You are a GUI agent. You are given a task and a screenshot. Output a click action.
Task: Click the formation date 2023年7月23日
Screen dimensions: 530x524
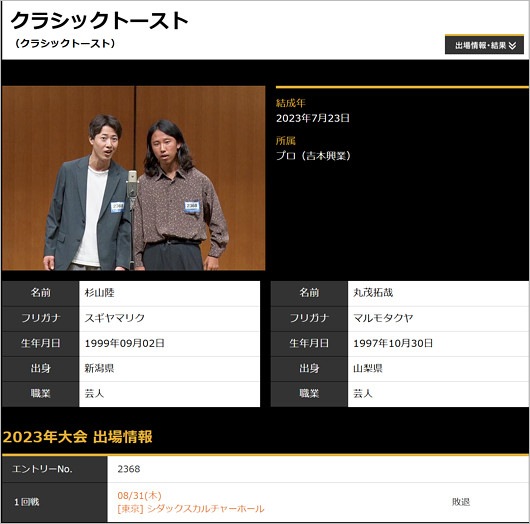coord(313,118)
